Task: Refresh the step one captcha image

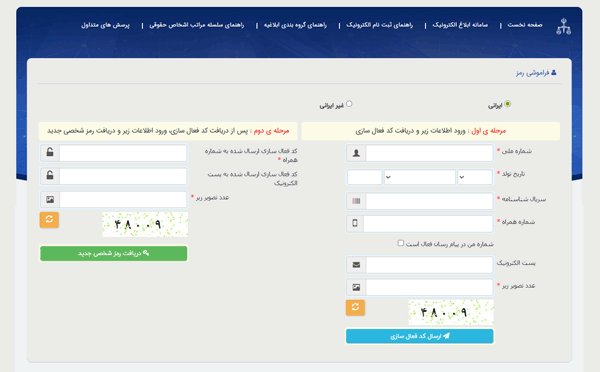Action: [355, 307]
